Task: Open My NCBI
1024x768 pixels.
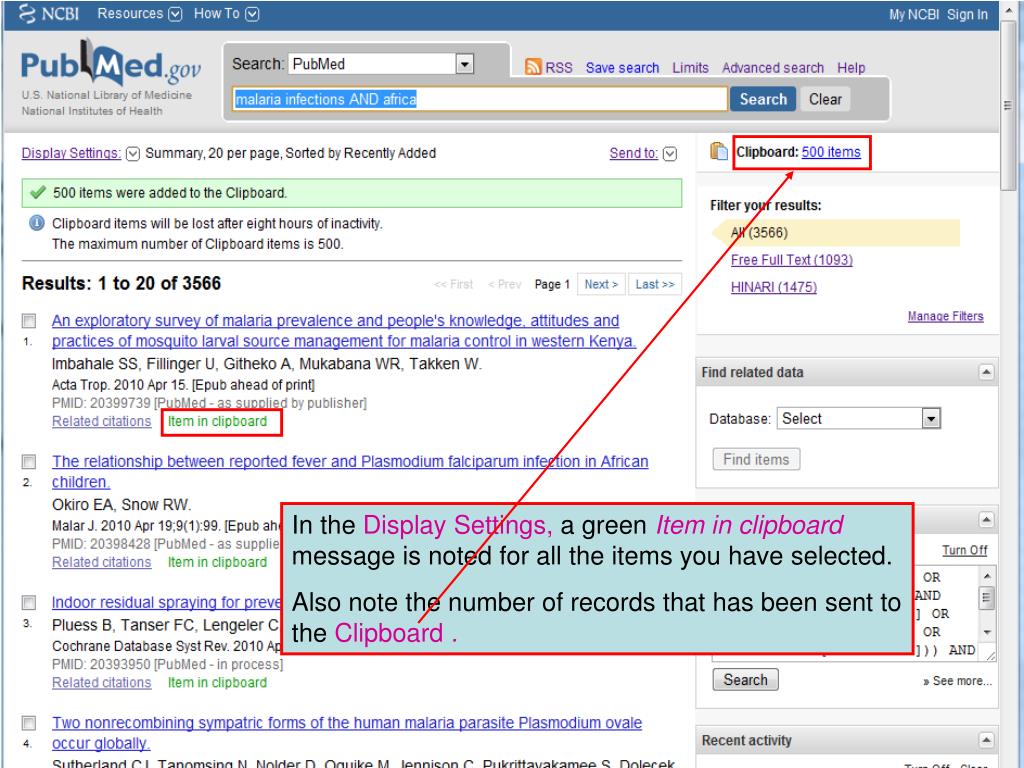Action: (x=914, y=14)
